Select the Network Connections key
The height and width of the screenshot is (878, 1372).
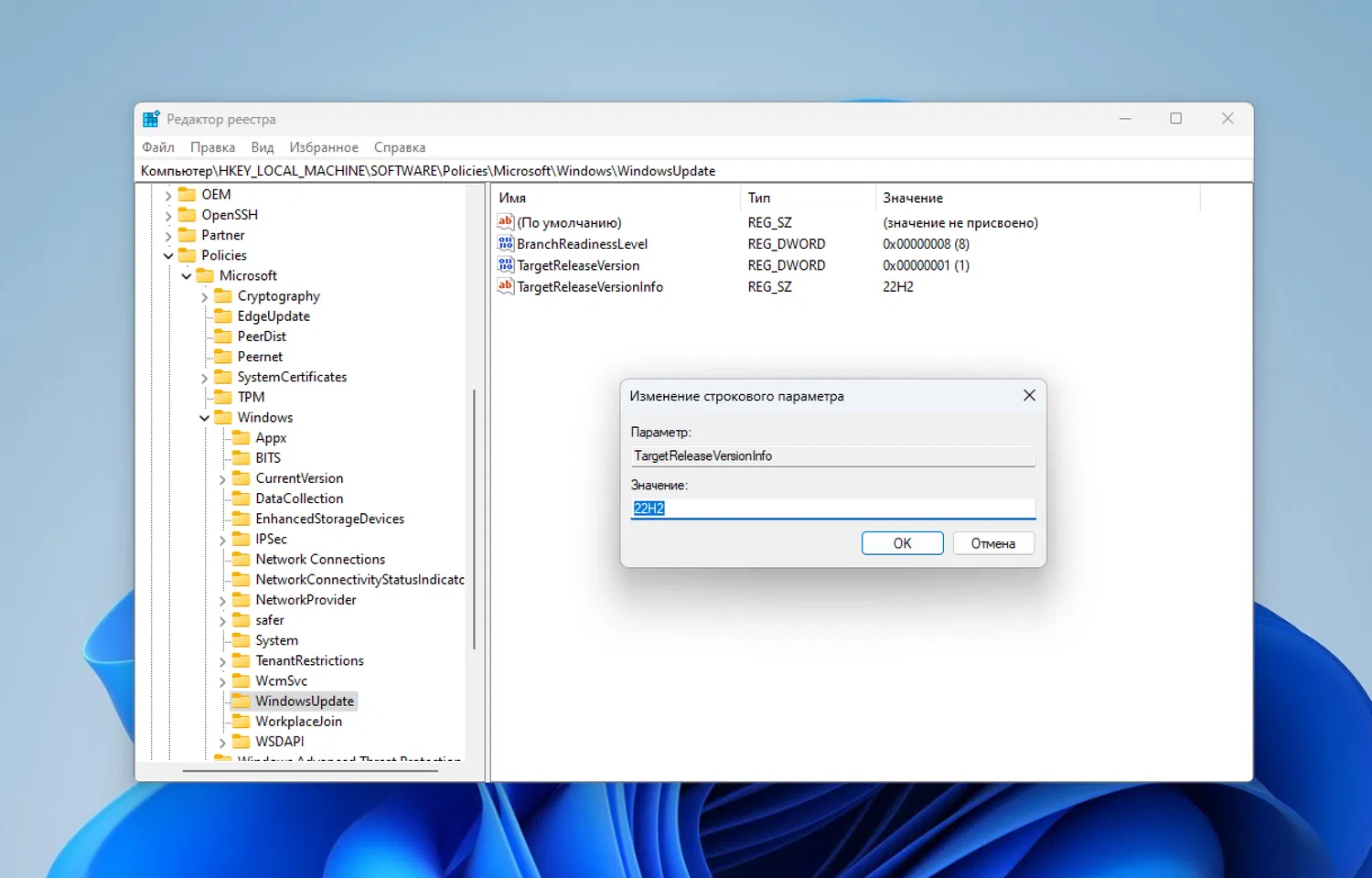point(320,559)
